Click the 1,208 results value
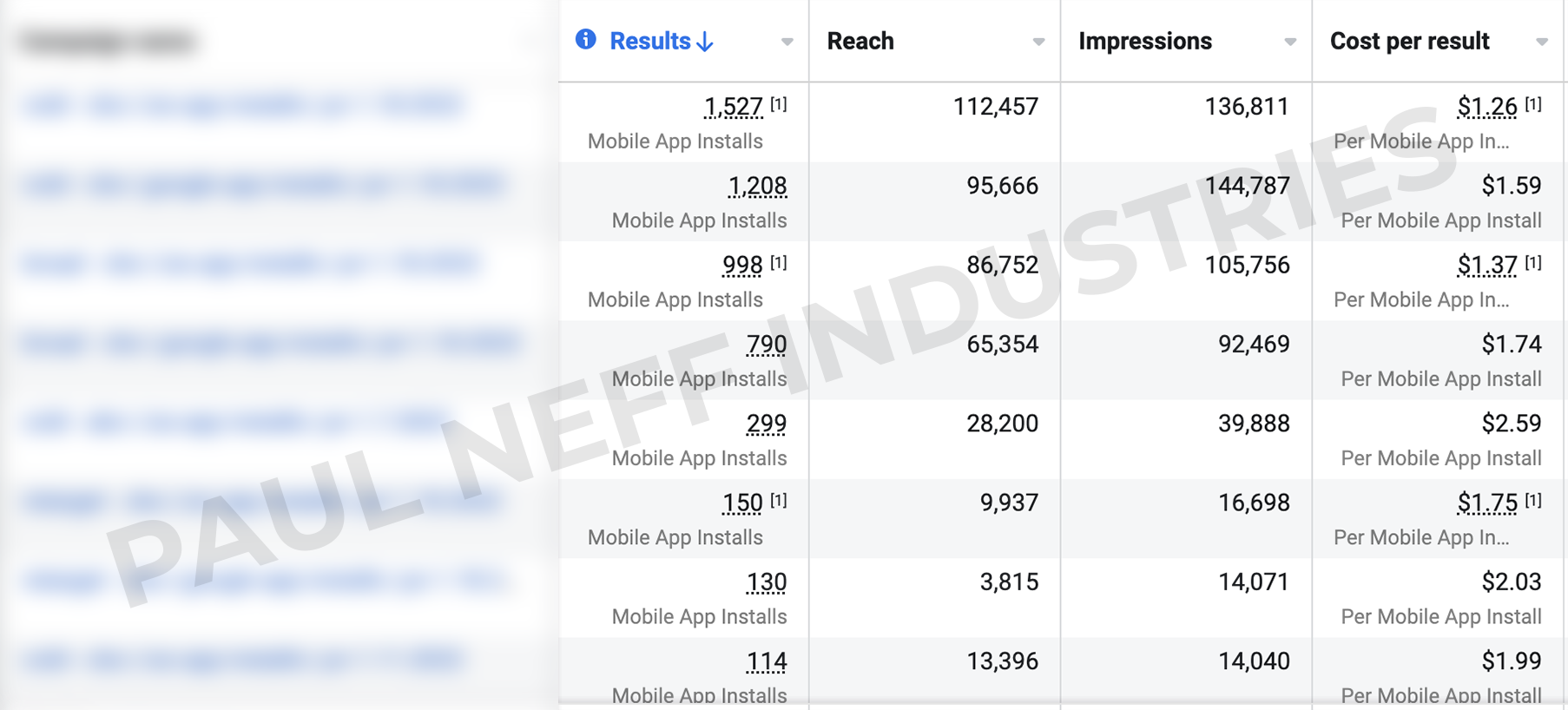This screenshot has height=710, width=1568. [x=757, y=186]
